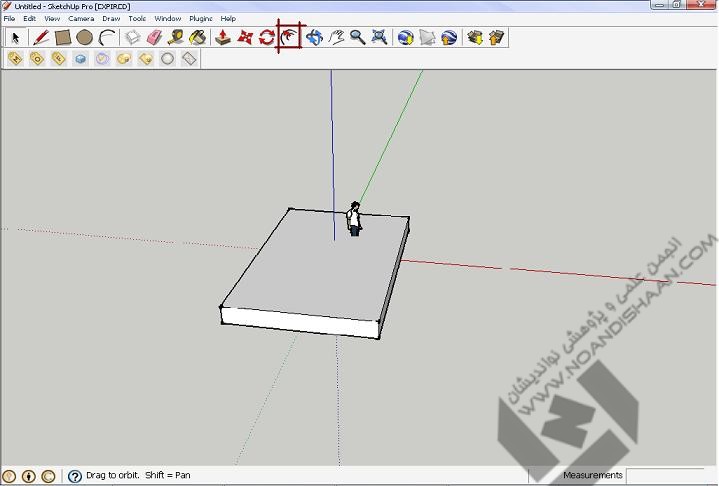
Task: Click the help question mark in status bar
Action: (x=74, y=476)
